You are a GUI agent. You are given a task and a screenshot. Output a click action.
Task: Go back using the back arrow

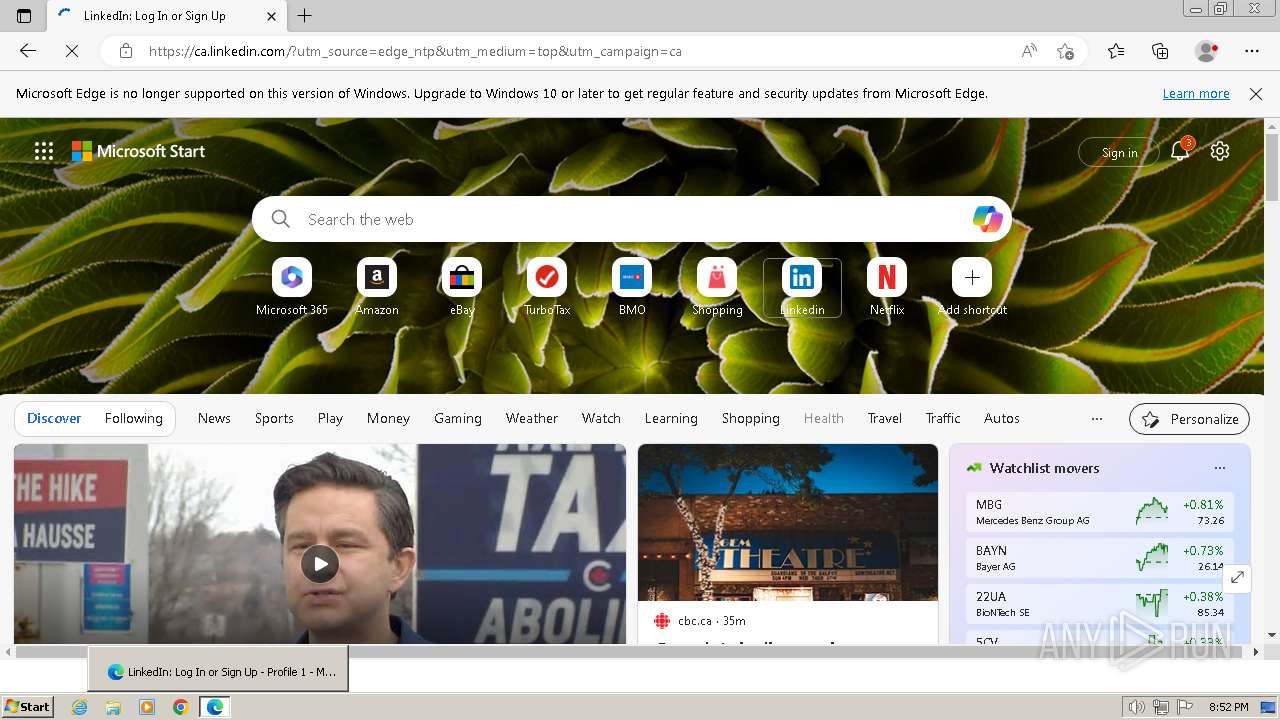pos(28,51)
